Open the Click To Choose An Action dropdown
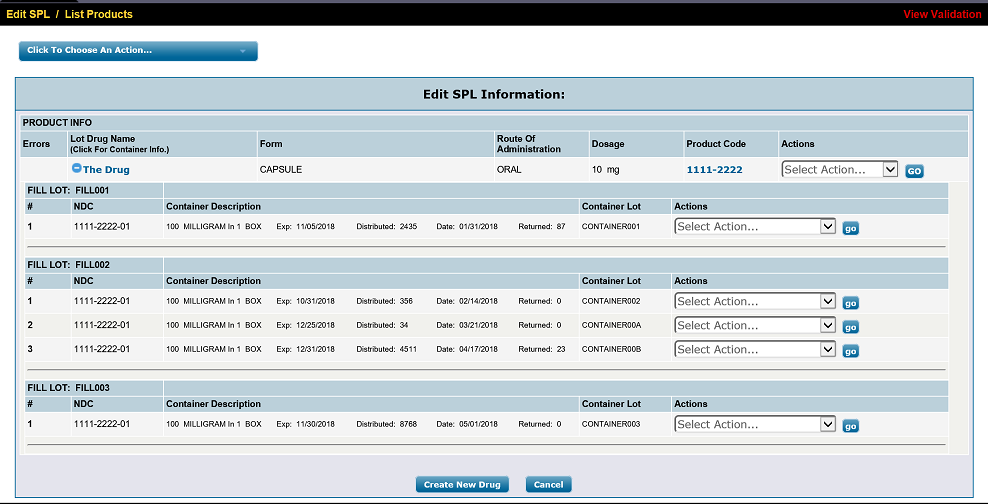This screenshot has width=988, height=504. point(138,51)
